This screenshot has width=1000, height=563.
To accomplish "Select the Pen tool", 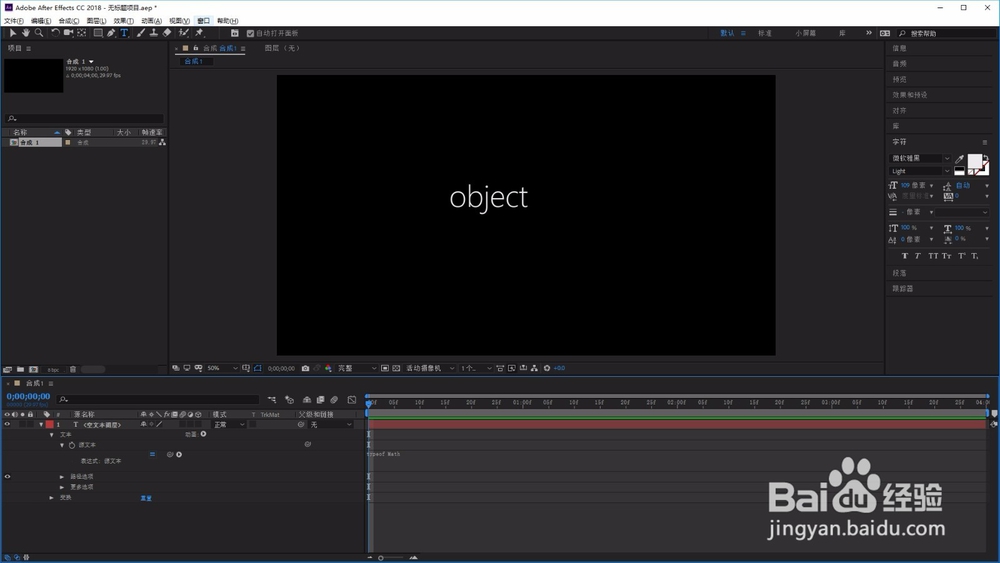I will tap(111, 33).
